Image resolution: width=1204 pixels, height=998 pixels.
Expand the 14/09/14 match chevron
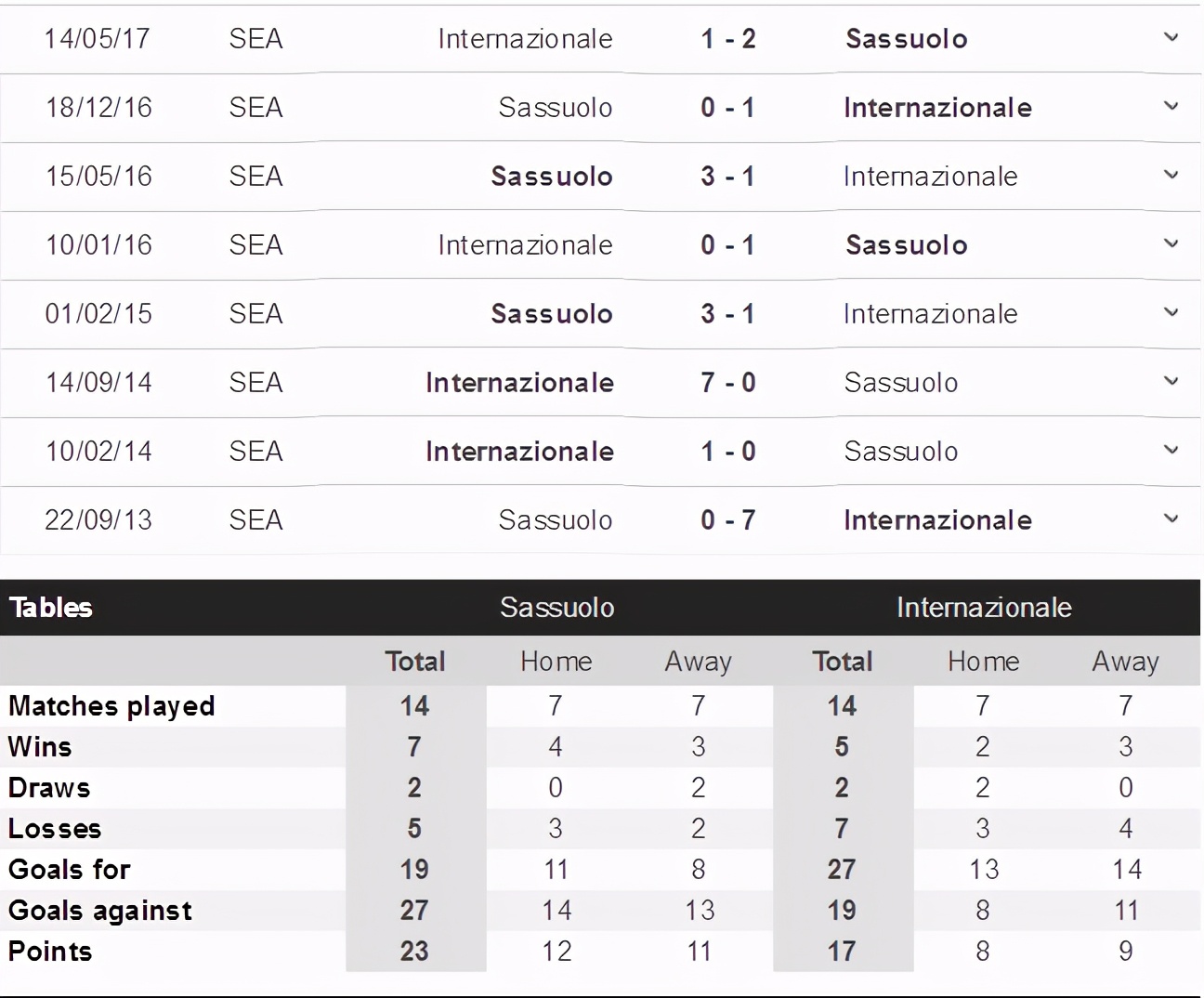[x=1171, y=381]
